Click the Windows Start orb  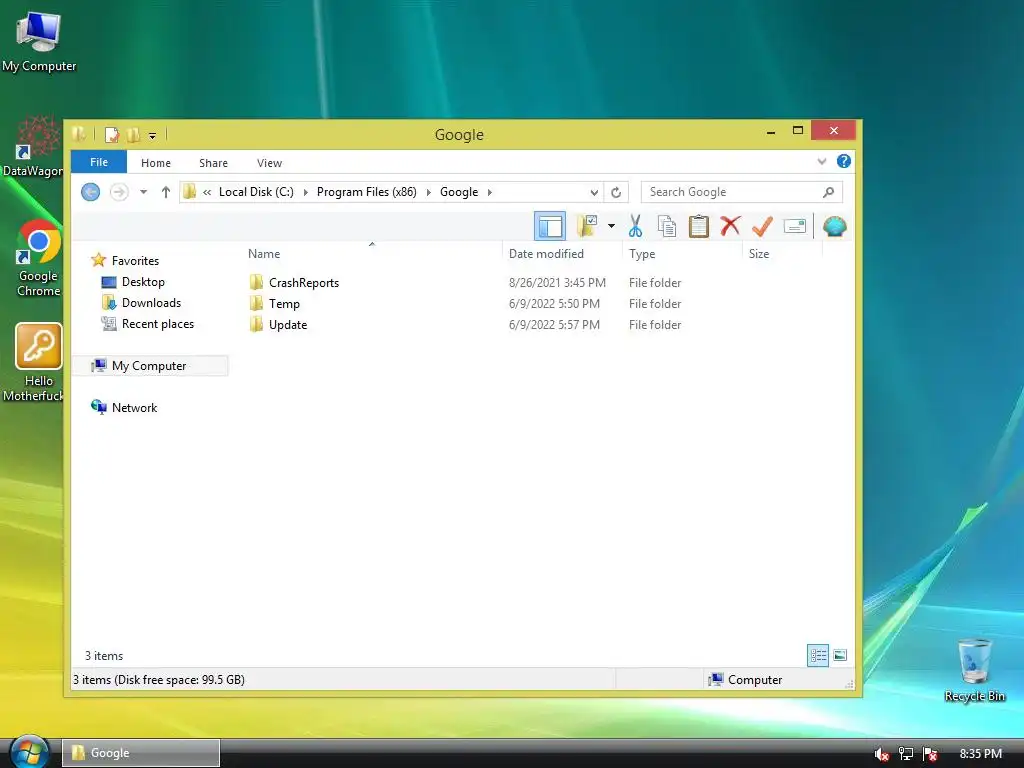(x=29, y=752)
